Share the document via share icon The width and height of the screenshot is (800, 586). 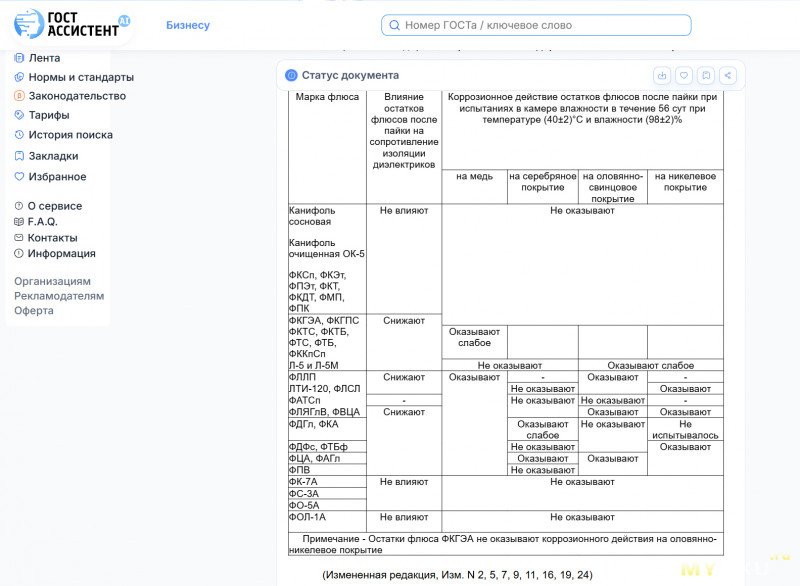pos(728,75)
